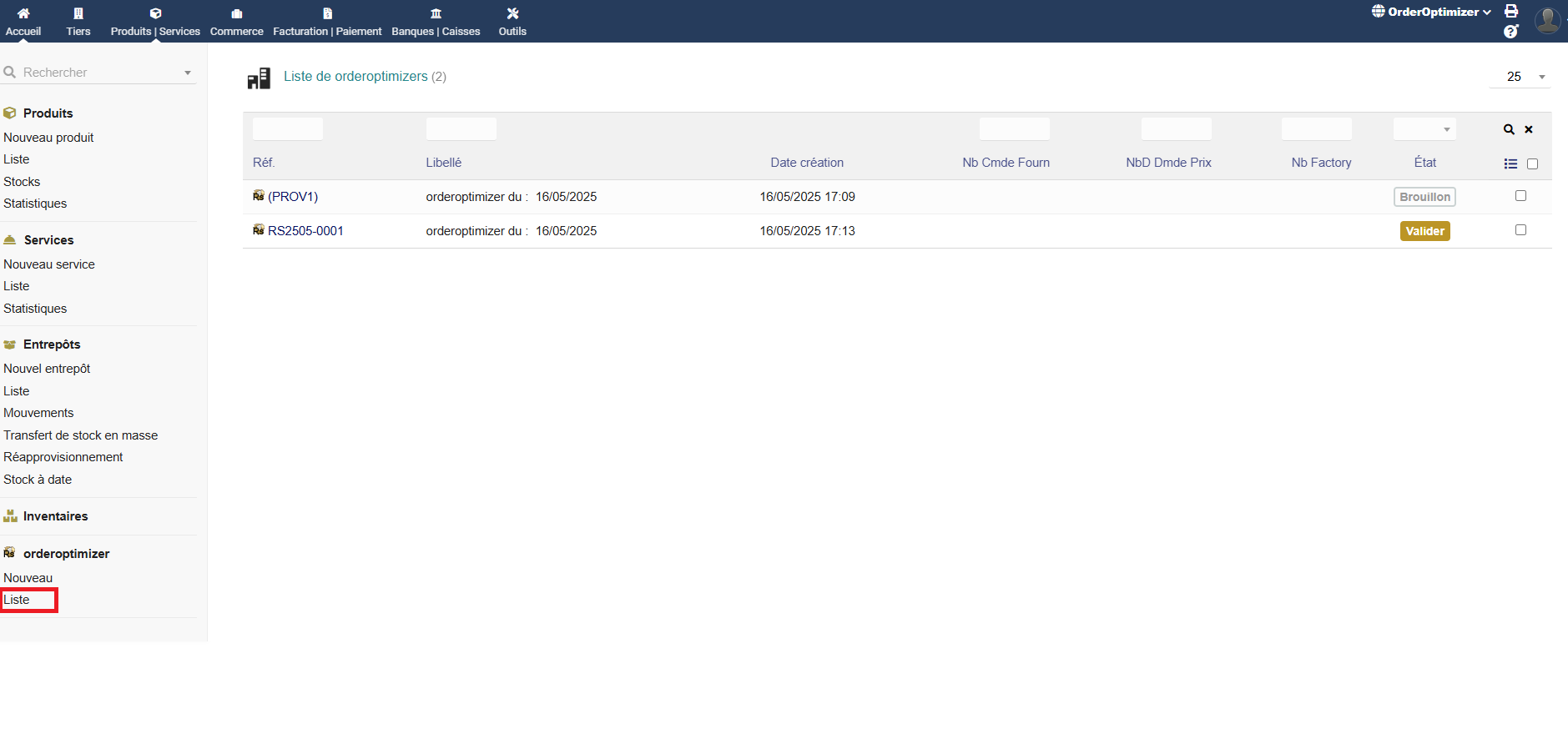Image resolution: width=1568 pixels, height=729 pixels.
Task: Open the Commerce menu
Action: coord(236,22)
